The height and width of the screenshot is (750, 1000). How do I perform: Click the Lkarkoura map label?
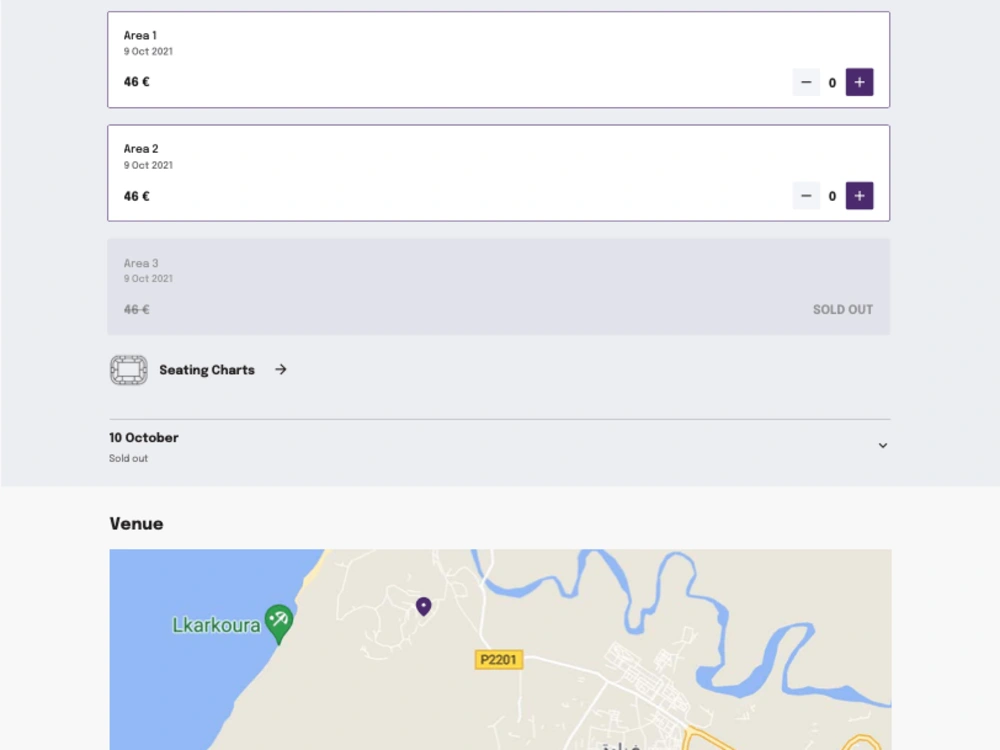[216, 625]
